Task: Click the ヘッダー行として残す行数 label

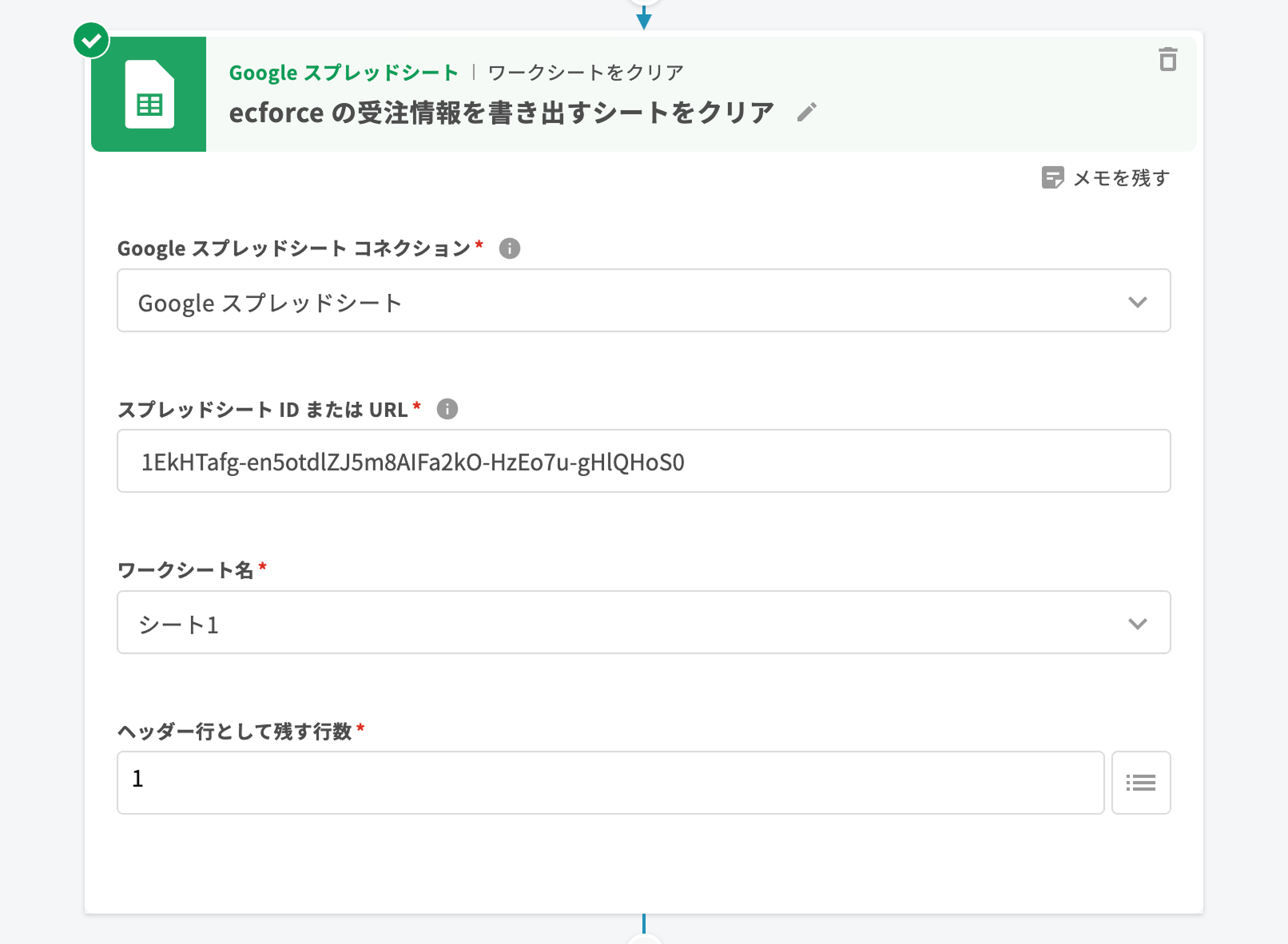Action: [x=235, y=732]
